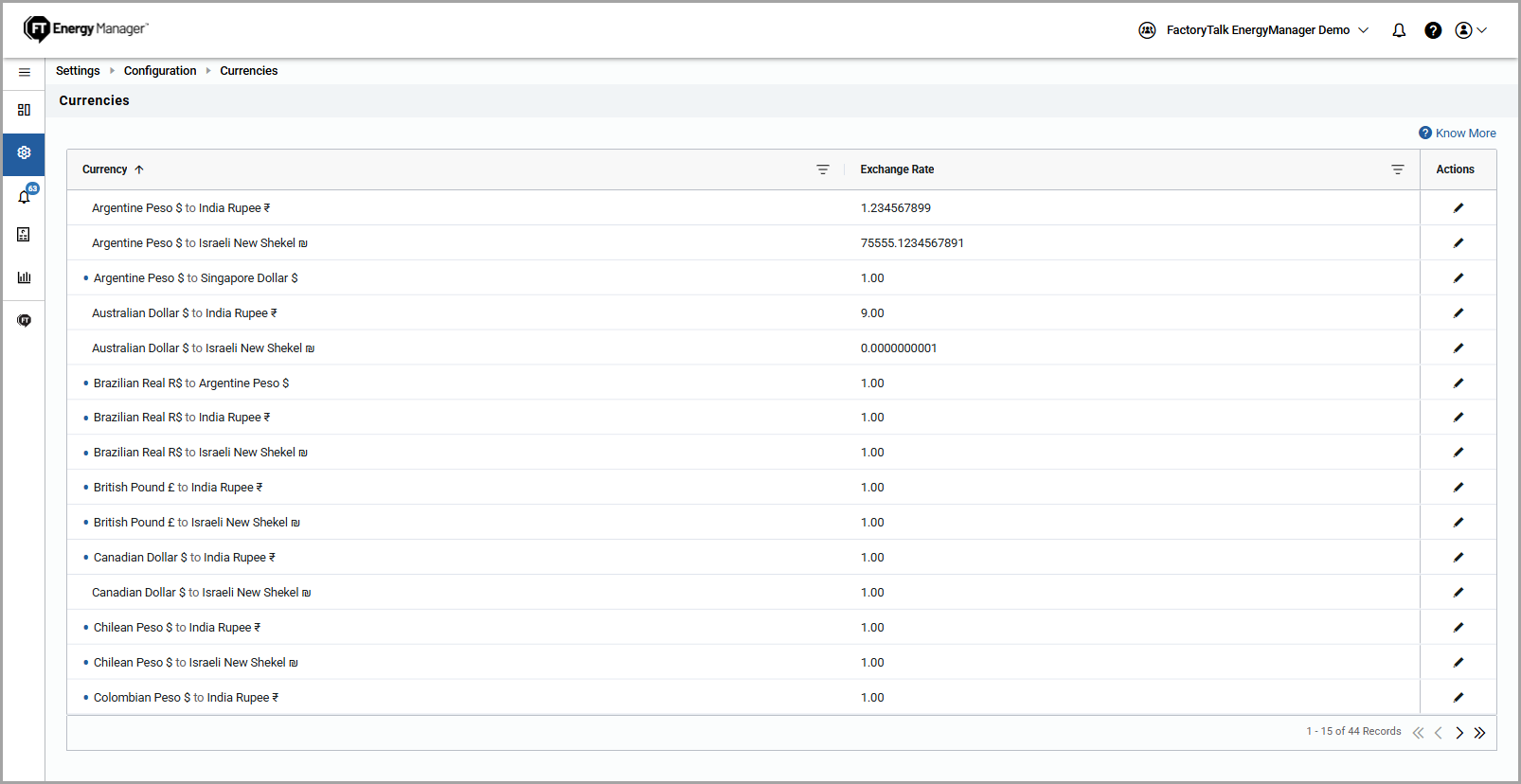Open the bar chart reports icon
The image size is (1521, 784).
[x=24, y=277]
